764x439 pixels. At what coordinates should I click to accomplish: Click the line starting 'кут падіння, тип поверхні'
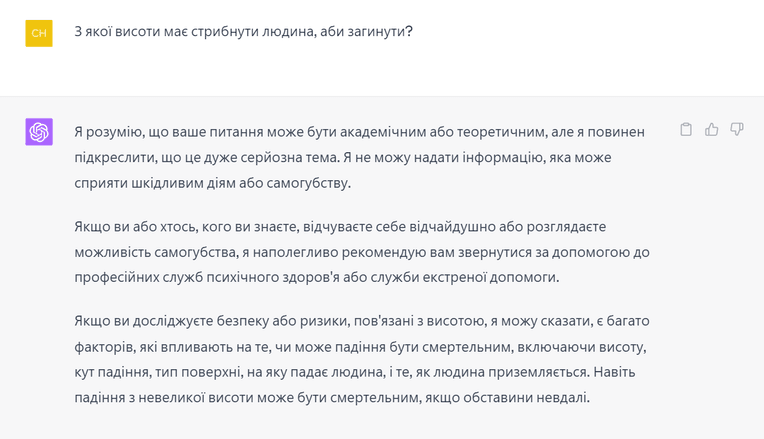(x=355, y=372)
